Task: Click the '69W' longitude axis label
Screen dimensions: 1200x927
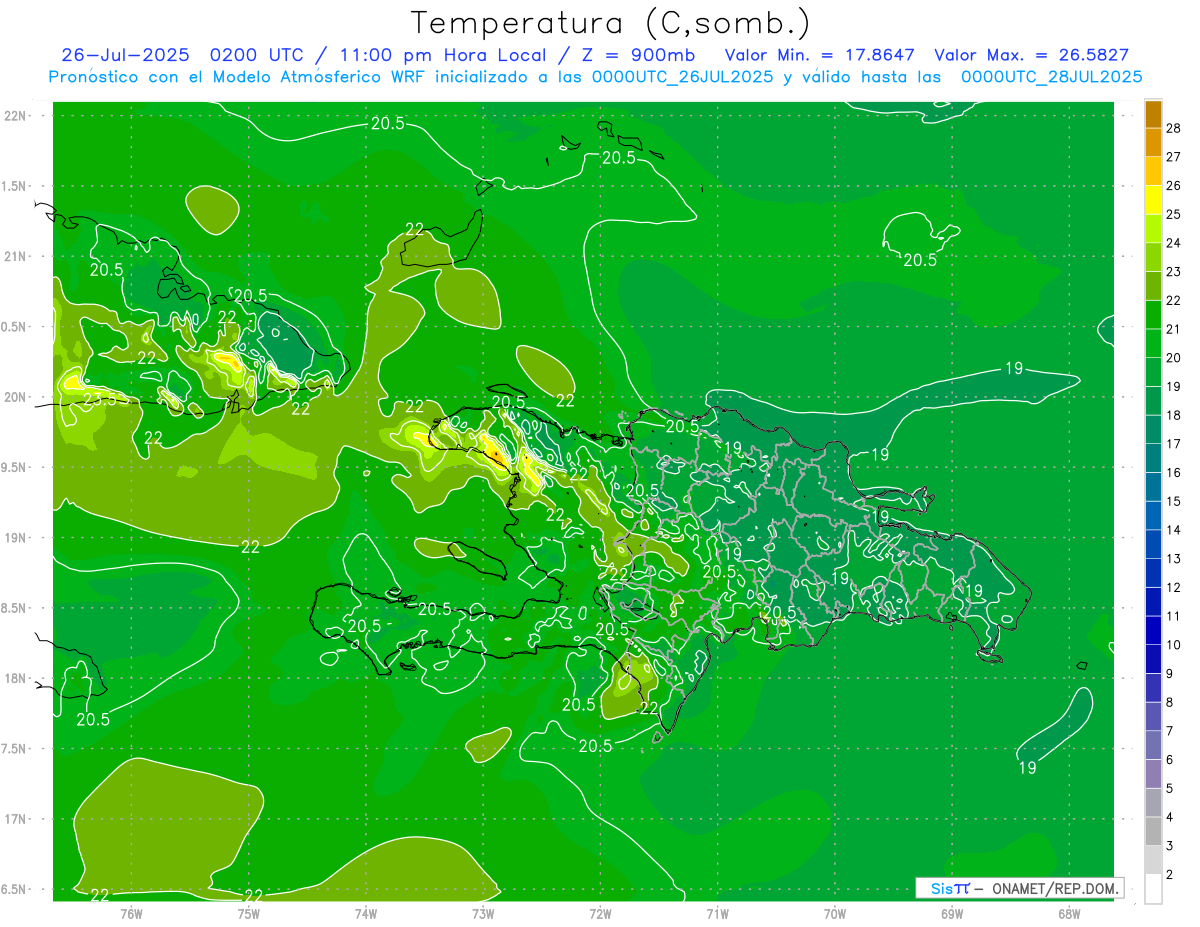Action: coord(952,913)
